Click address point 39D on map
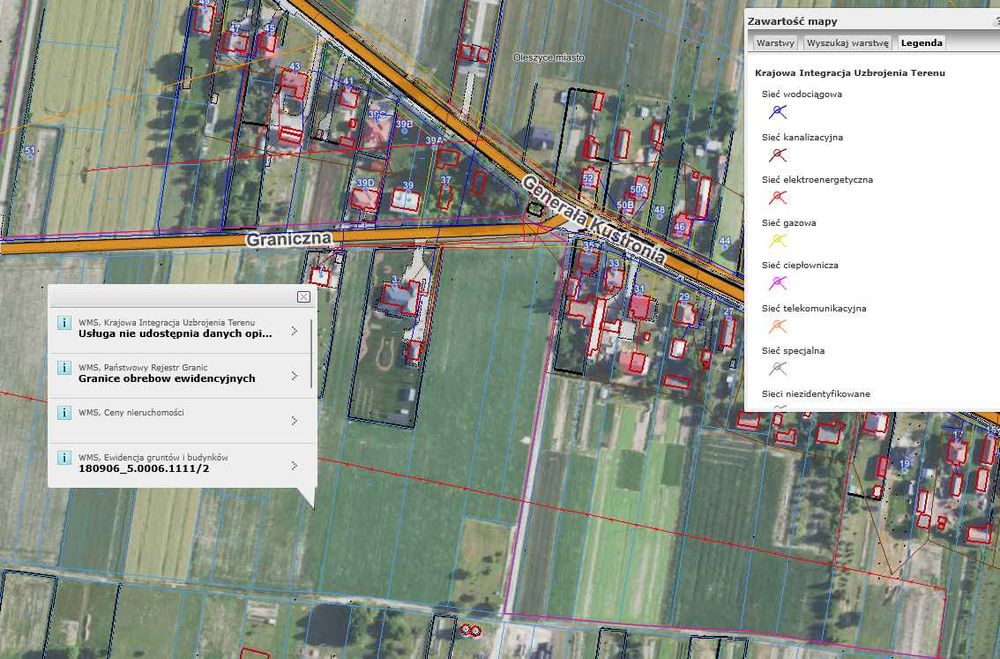 365,183
